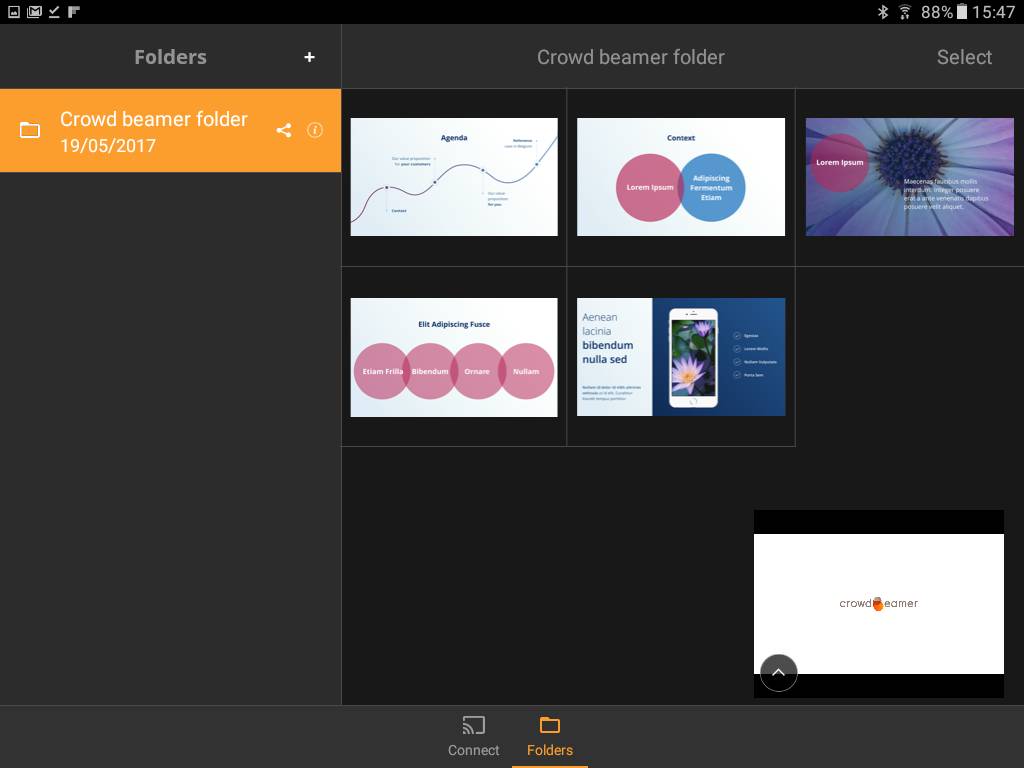Click the Crowd beamer folder title header
Viewport: 1024px width, 768px height.
(630, 57)
